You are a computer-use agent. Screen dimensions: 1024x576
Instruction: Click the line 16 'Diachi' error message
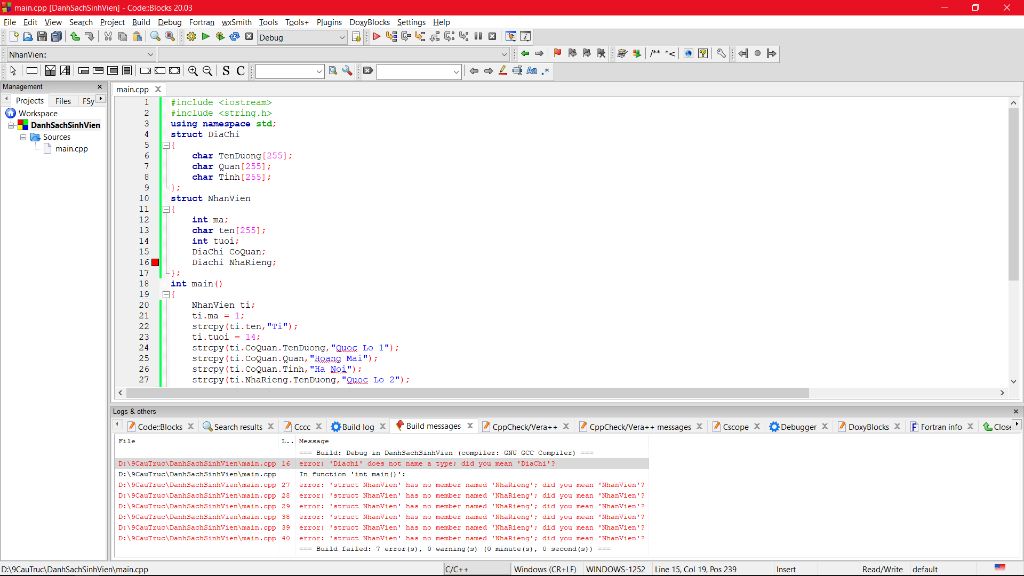coord(383,464)
